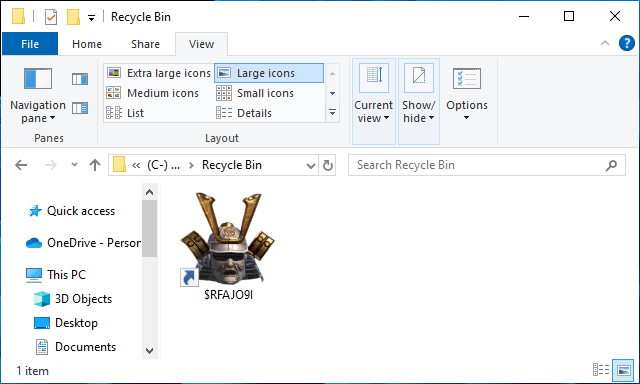640x384 pixels.
Task: Click navigation pane scroll-down arrow
Action: coord(149,351)
